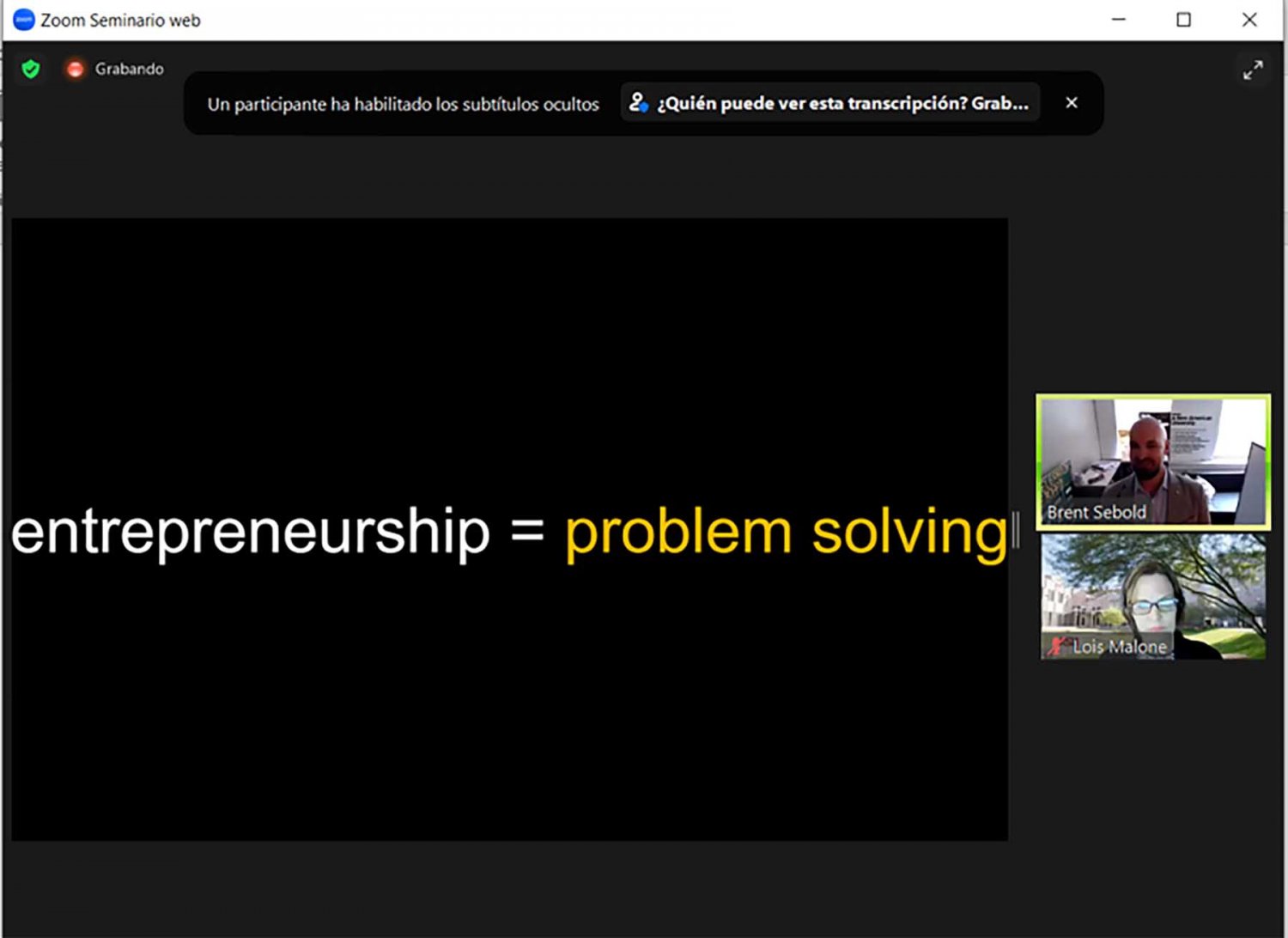Click the divider handle beside the shared slide
Screen dimensions: 1288x938
click(1016, 530)
